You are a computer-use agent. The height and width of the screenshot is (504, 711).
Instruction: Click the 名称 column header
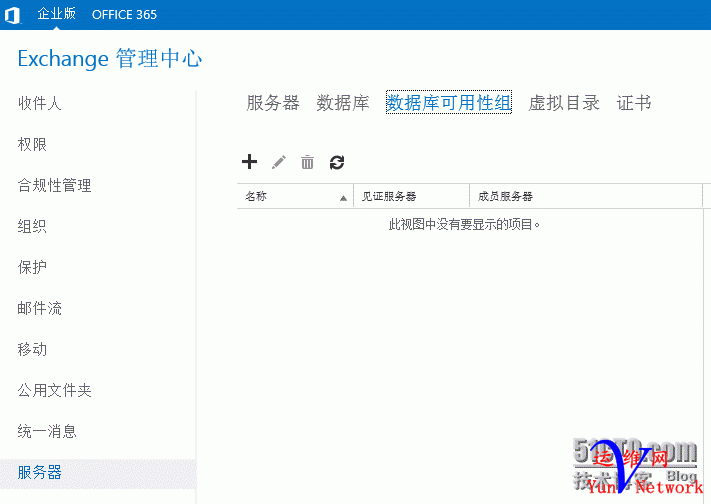(x=295, y=196)
